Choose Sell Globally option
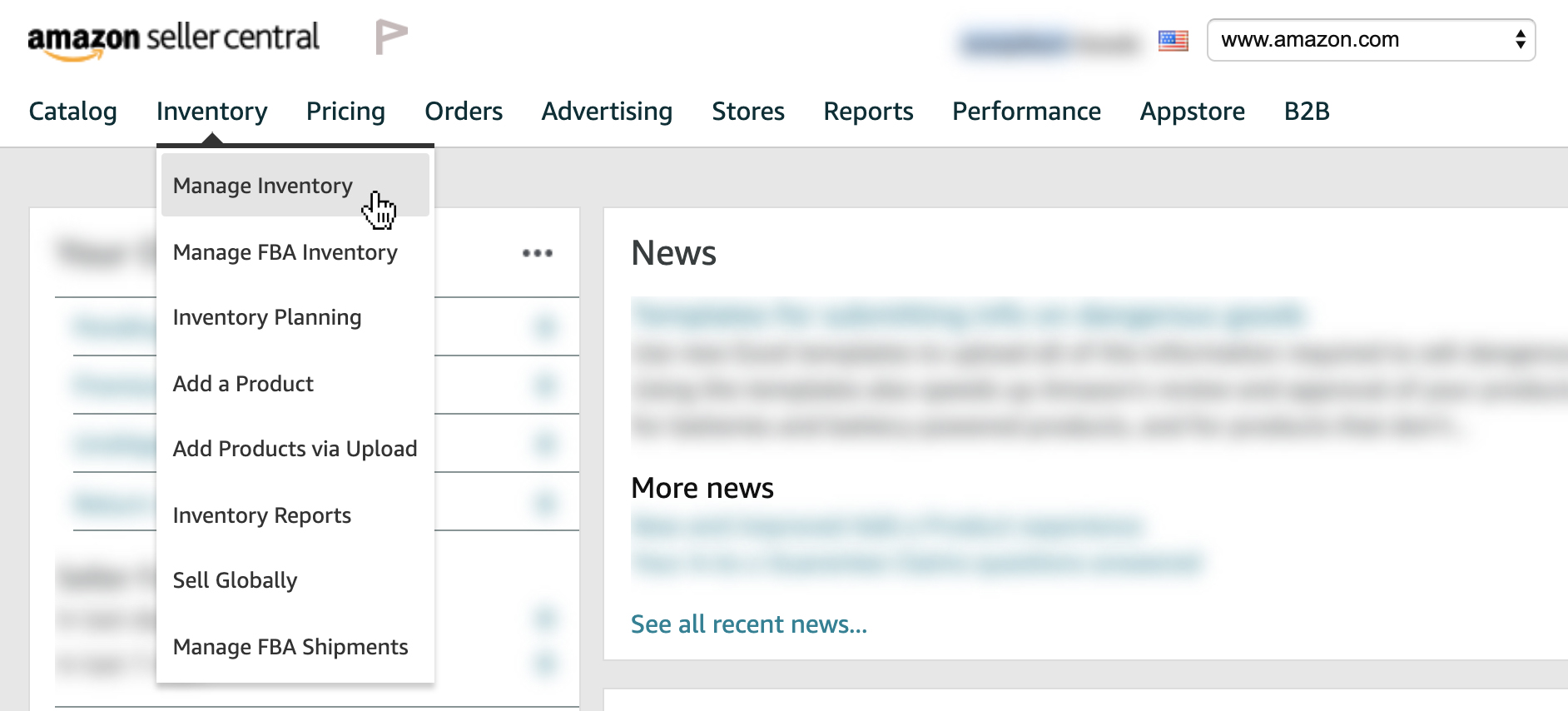 (235, 580)
